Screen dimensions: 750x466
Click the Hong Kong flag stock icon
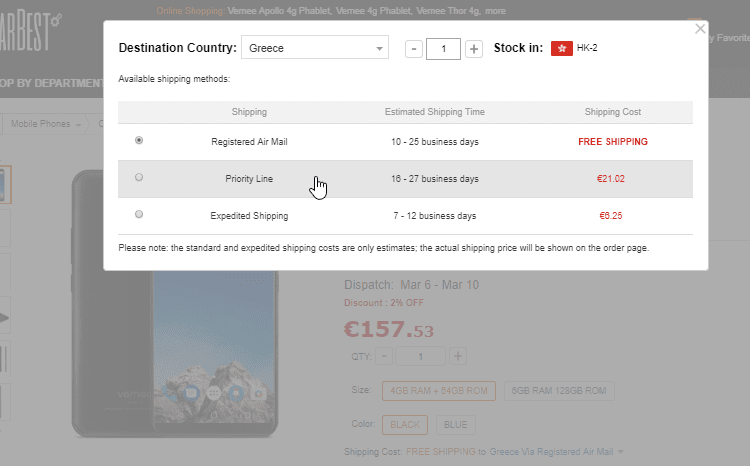coord(561,48)
